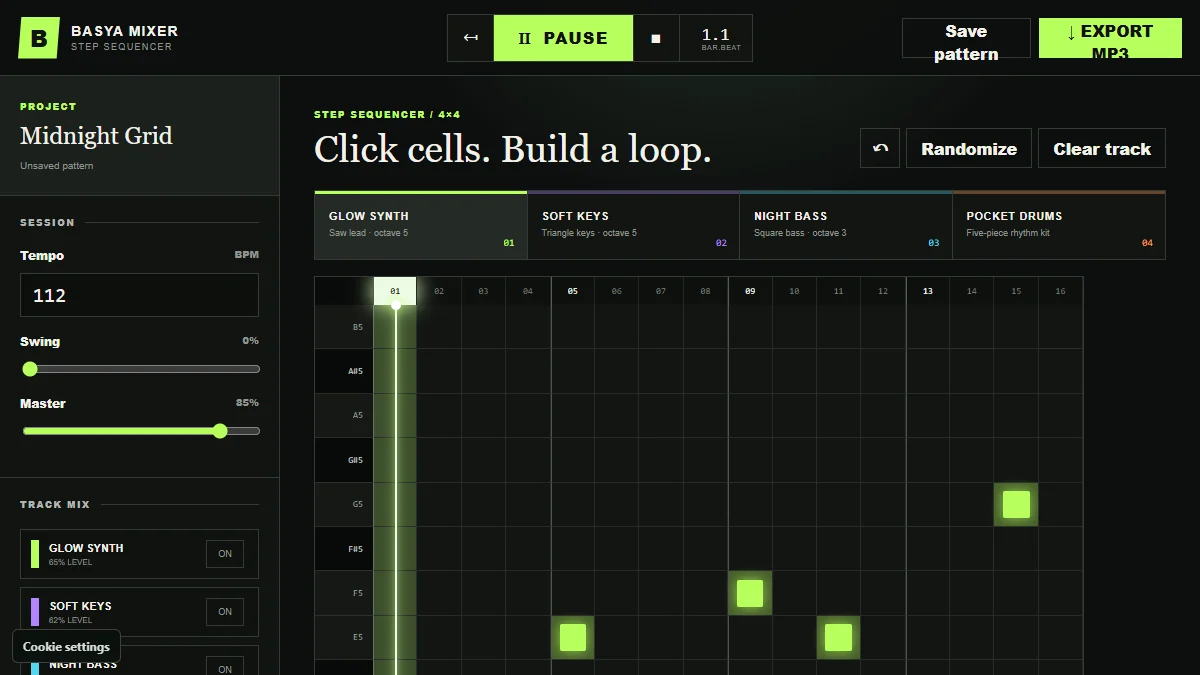This screenshot has height=675, width=1200.
Task: Switch to the Soft Keys track tab
Action: click(634, 226)
